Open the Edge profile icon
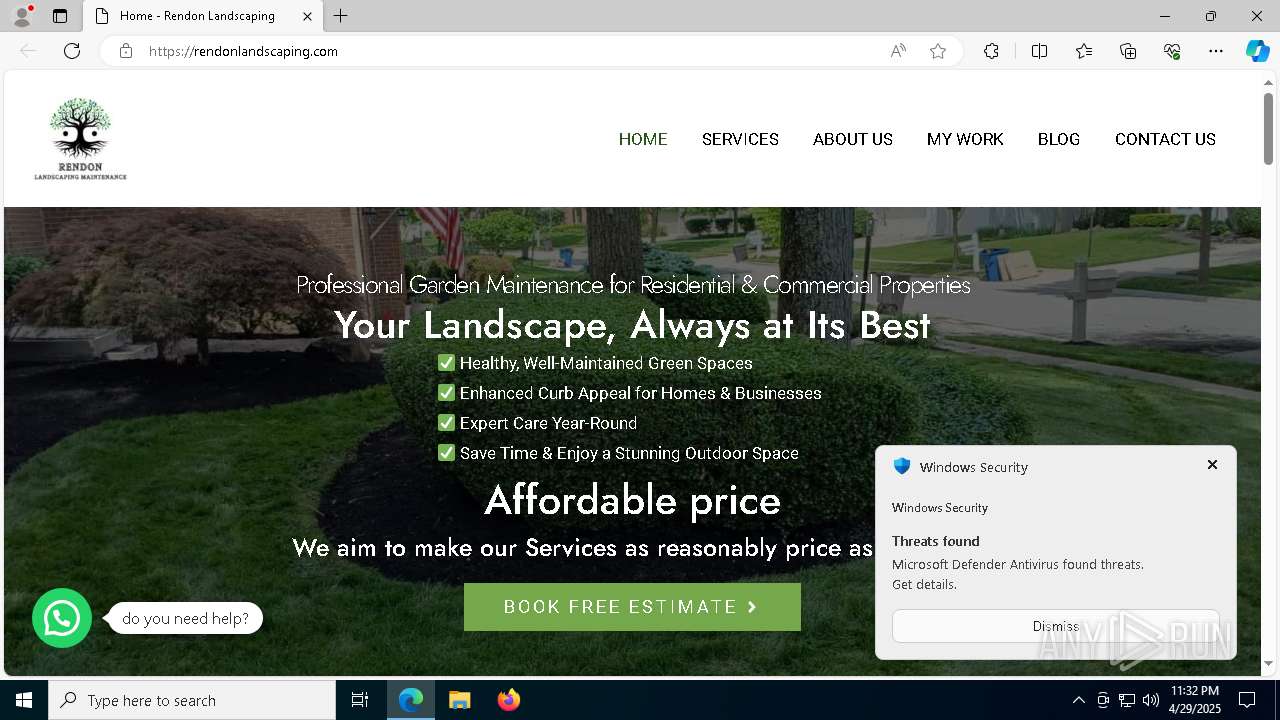 click(21, 16)
